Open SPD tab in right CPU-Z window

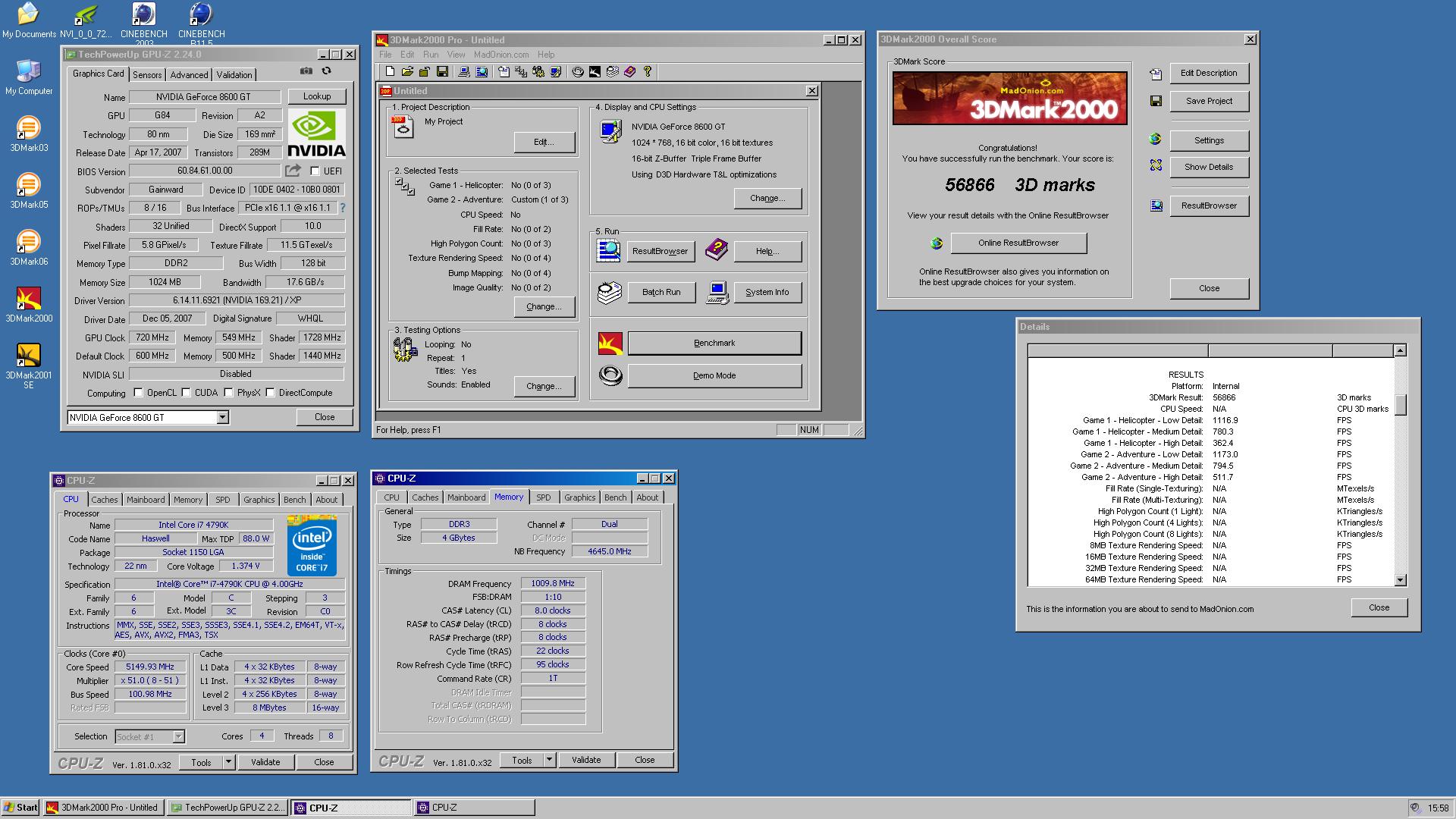(544, 497)
